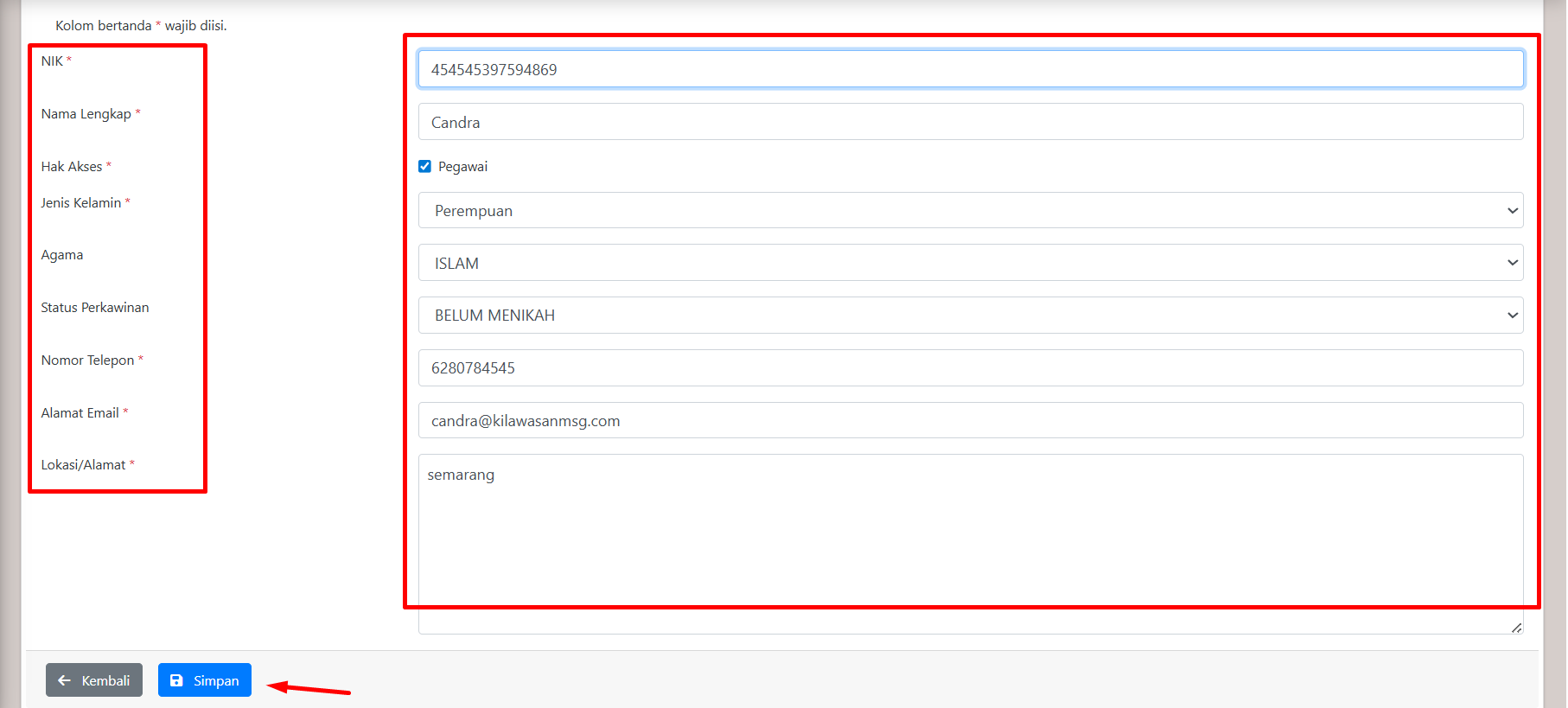Click the vertical scrollbar on the right edge
Screen dimensions: 1568x708
click(1554, 346)
